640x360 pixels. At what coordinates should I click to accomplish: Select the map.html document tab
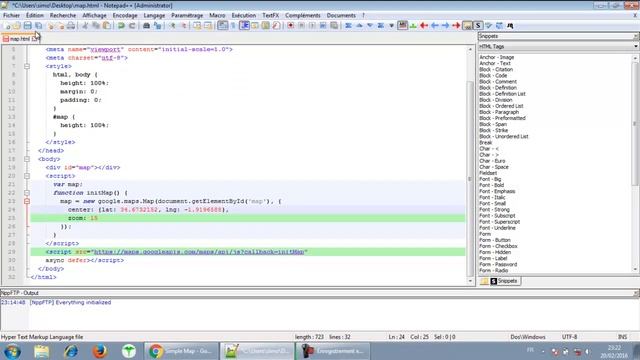20,39
